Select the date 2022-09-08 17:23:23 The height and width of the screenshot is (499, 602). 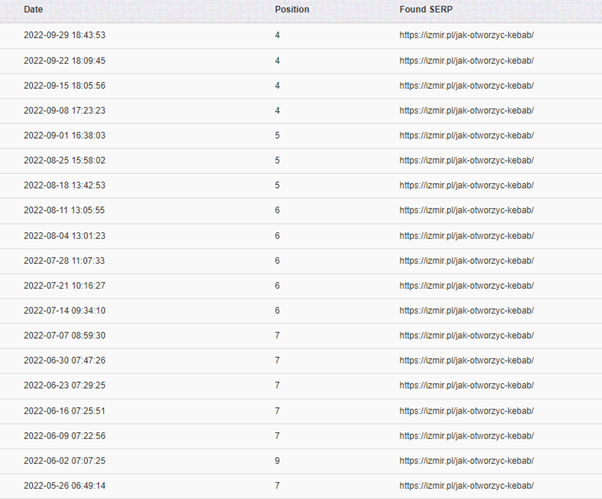coord(64,111)
